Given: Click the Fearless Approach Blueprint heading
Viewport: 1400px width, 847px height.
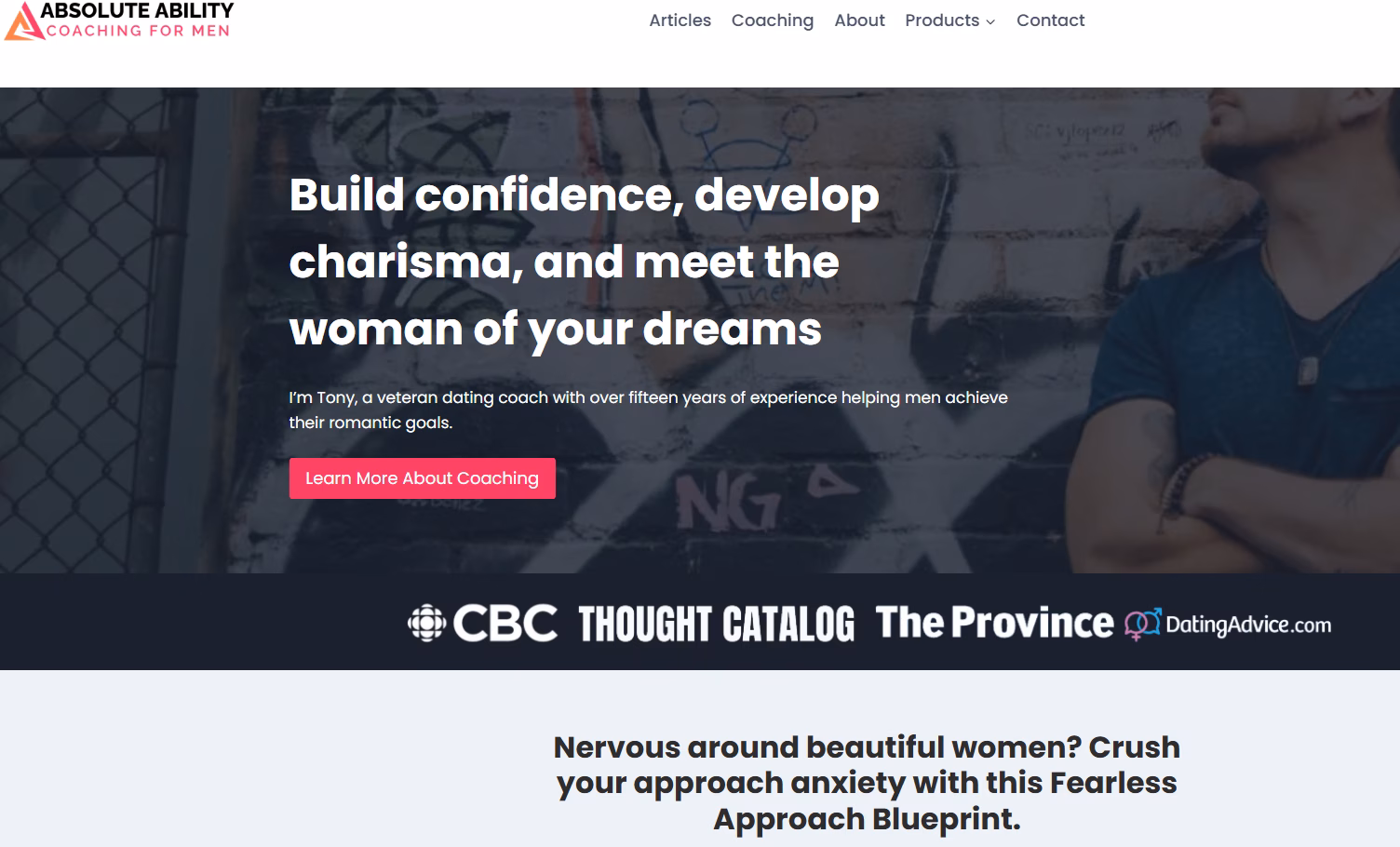Looking at the screenshot, I should pos(867,783).
